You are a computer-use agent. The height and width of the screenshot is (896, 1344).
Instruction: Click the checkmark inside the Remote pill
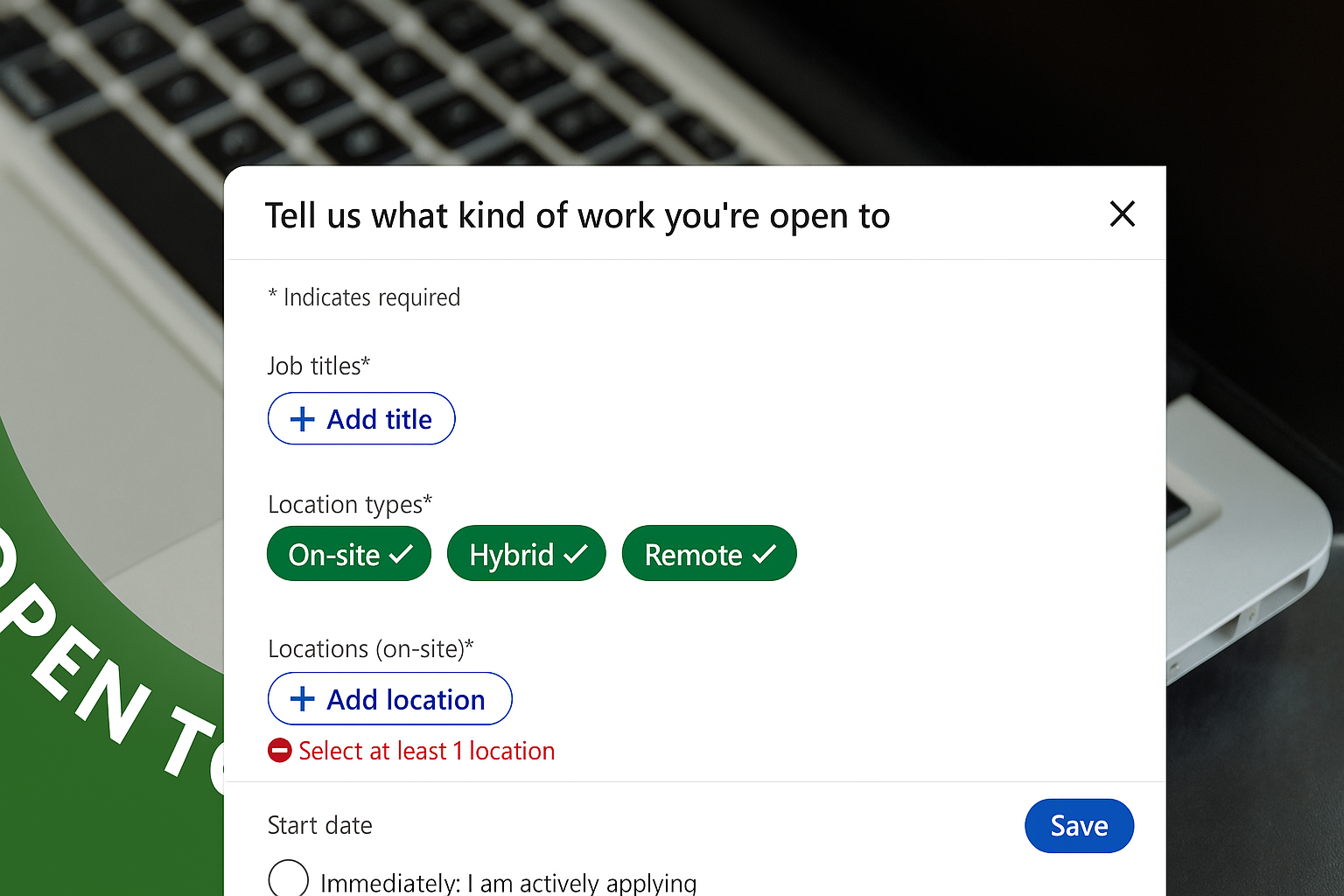[x=765, y=553]
